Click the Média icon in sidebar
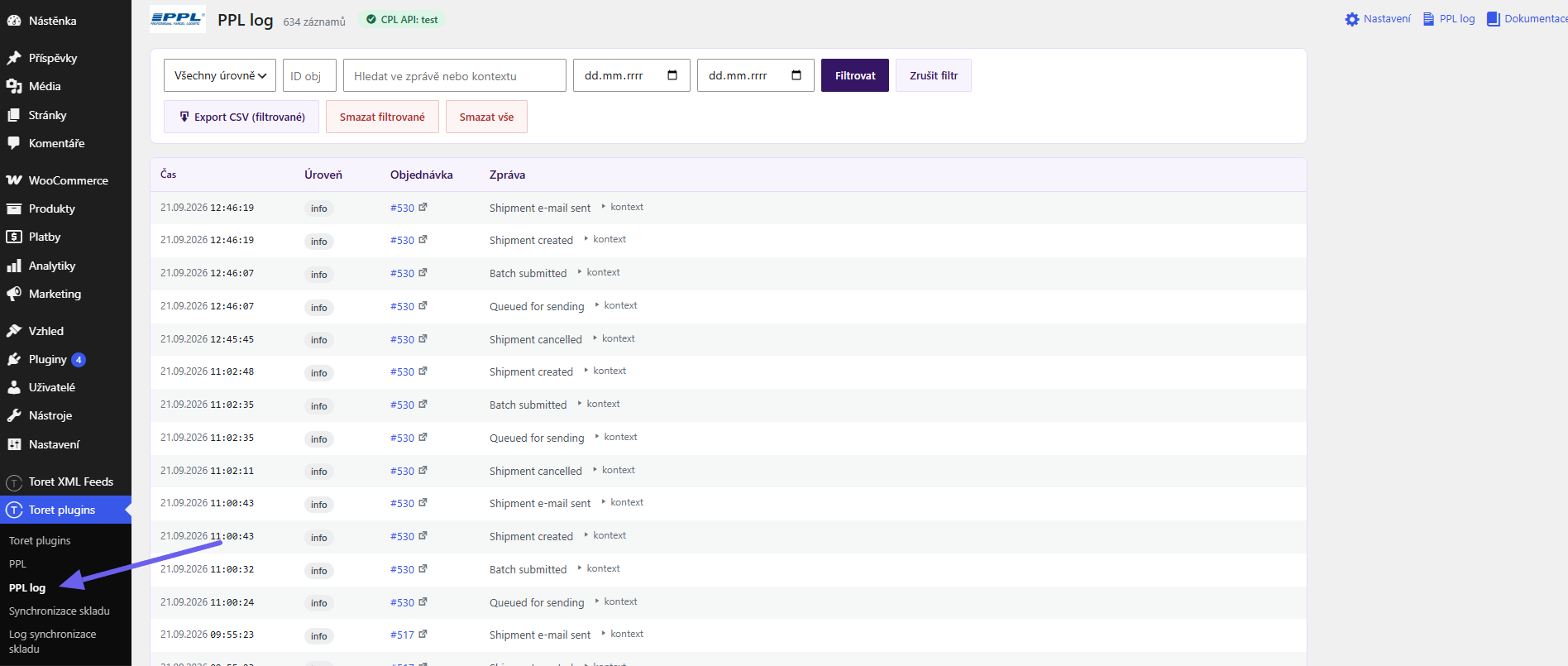The width and height of the screenshot is (1568, 666). click(x=14, y=86)
